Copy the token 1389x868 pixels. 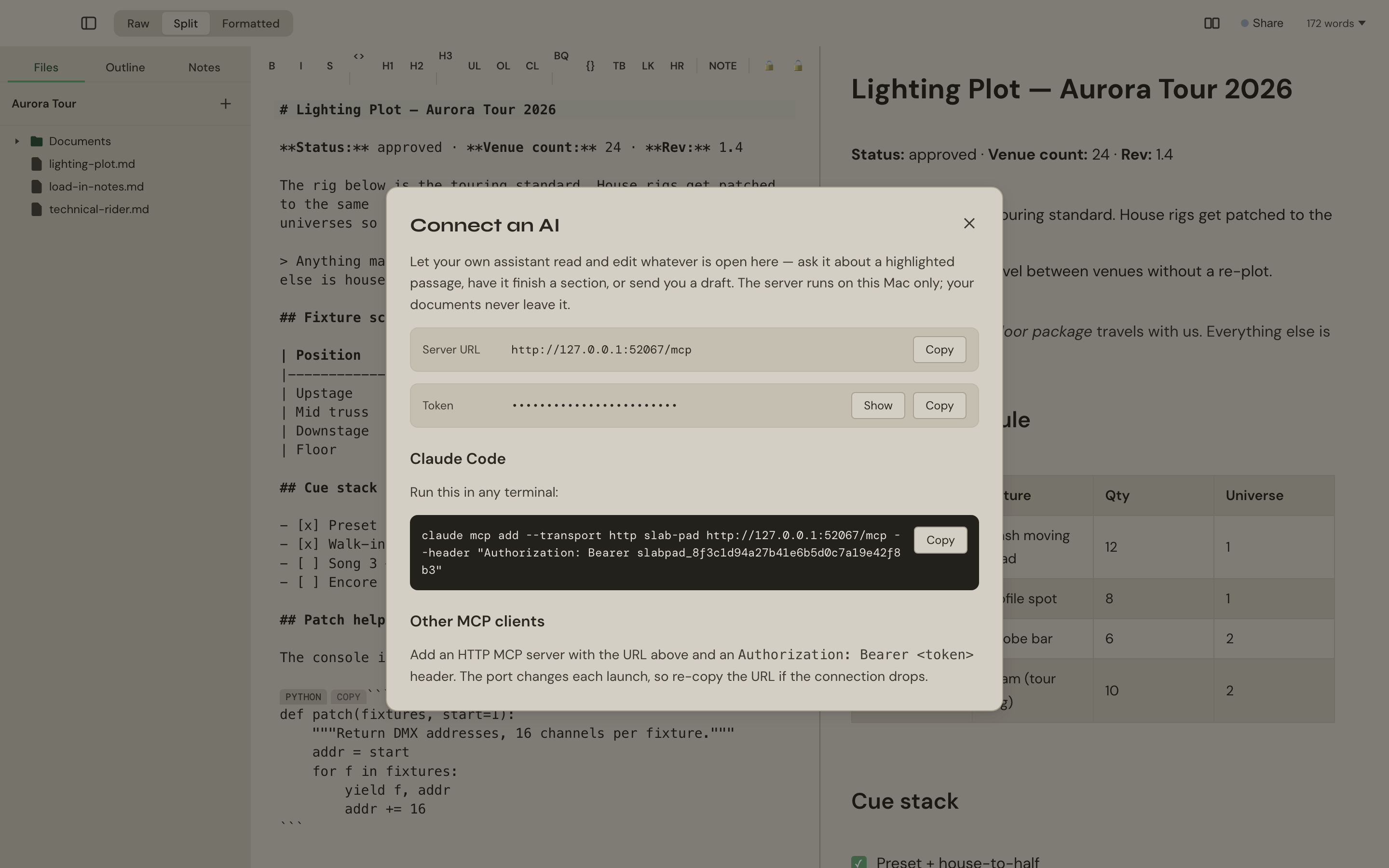click(x=940, y=406)
